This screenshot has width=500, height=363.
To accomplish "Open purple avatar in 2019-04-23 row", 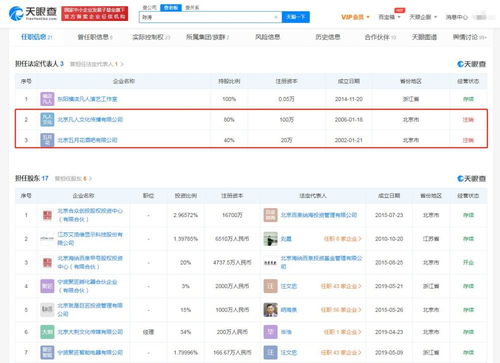I will pos(270,332).
